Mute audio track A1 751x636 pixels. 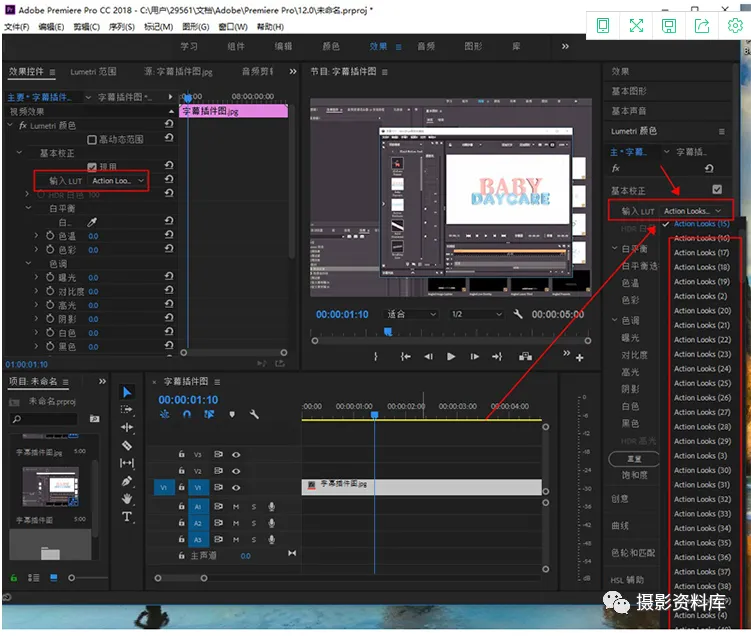pyautogui.click(x=236, y=507)
